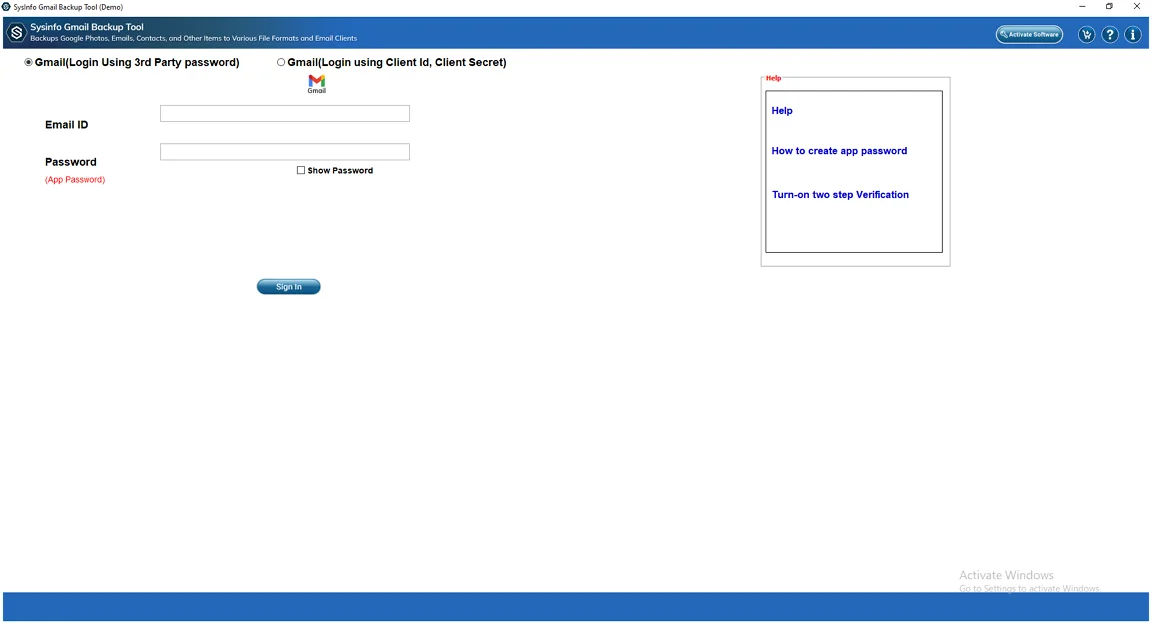Select Gmail login using Client Id, Client Secret
The image size is (1152, 623).
click(x=281, y=62)
